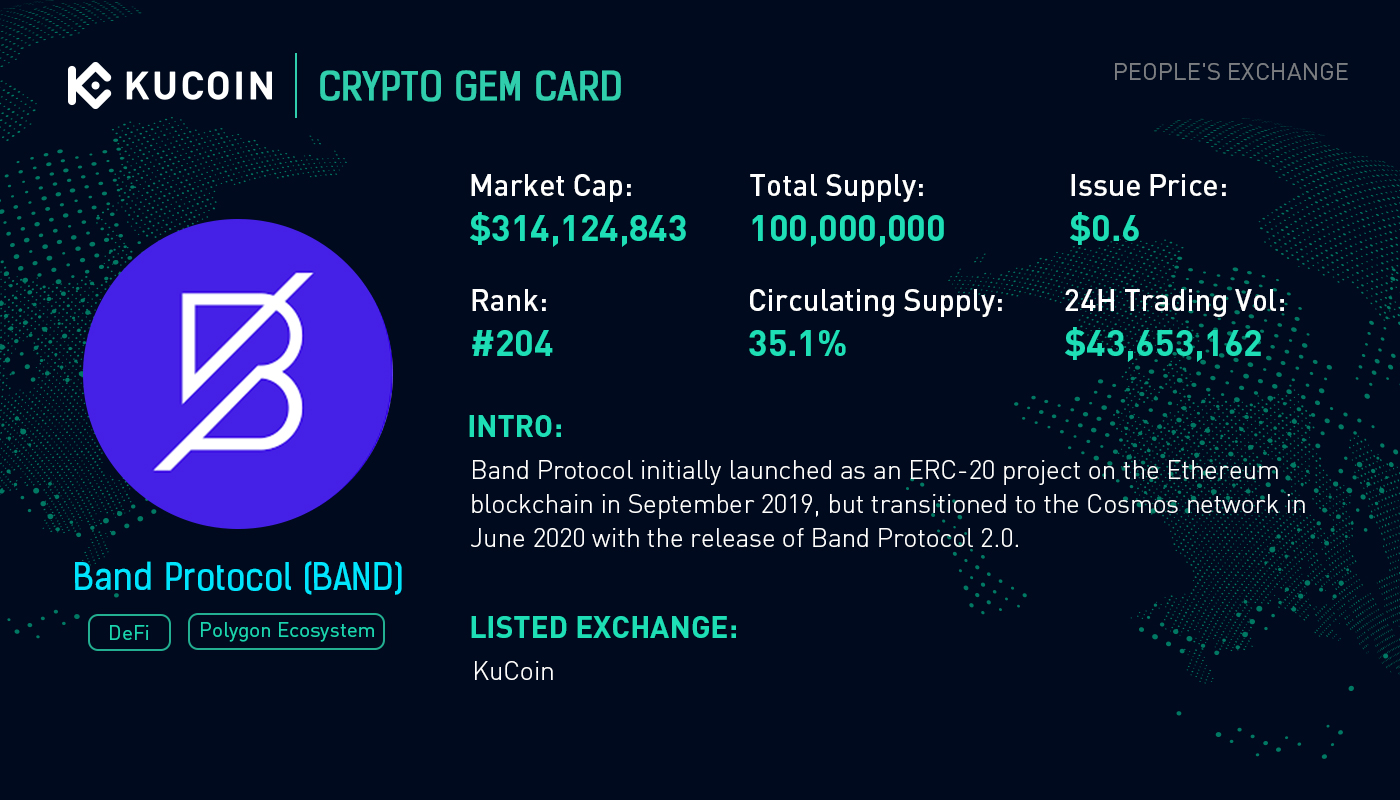1400x800 pixels.
Task: Click the Rank value #204
Action: pyautogui.click(x=511, y=344)
